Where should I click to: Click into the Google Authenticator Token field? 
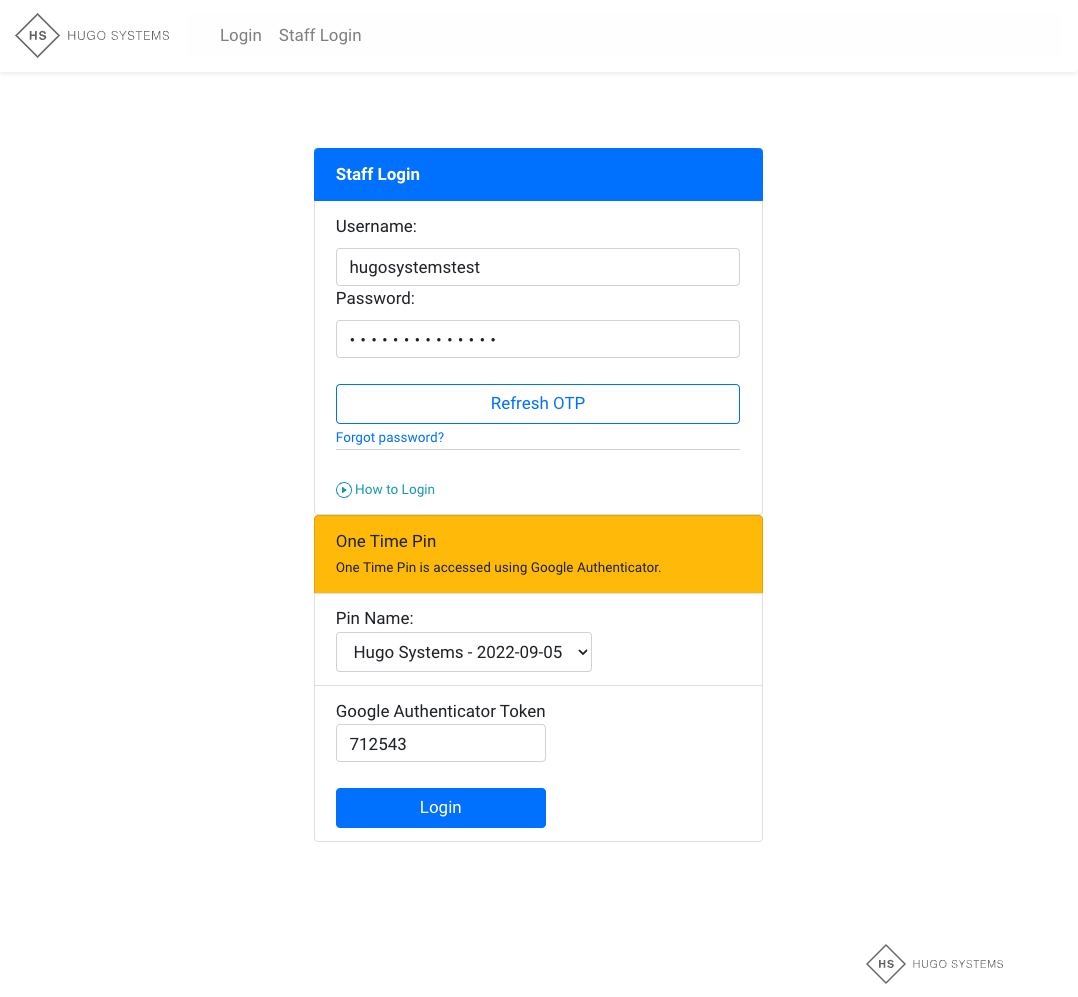440,744
